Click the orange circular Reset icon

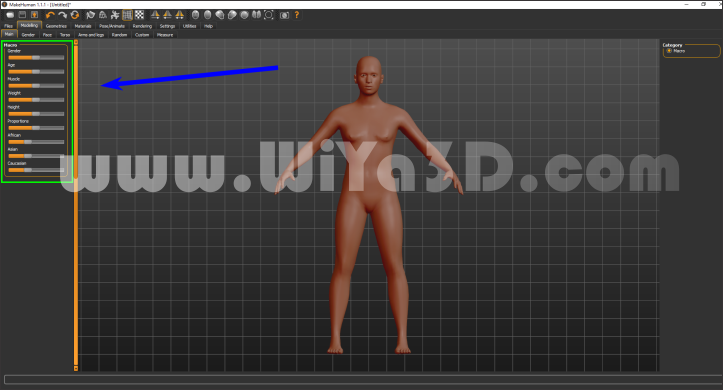pyautogui.click(x=75, y=15)
